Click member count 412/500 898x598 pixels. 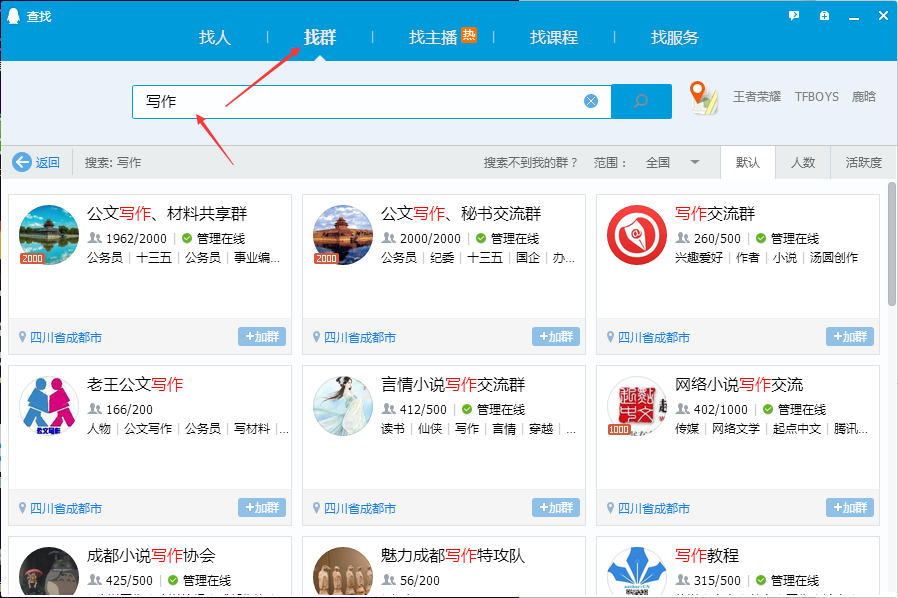423,410
